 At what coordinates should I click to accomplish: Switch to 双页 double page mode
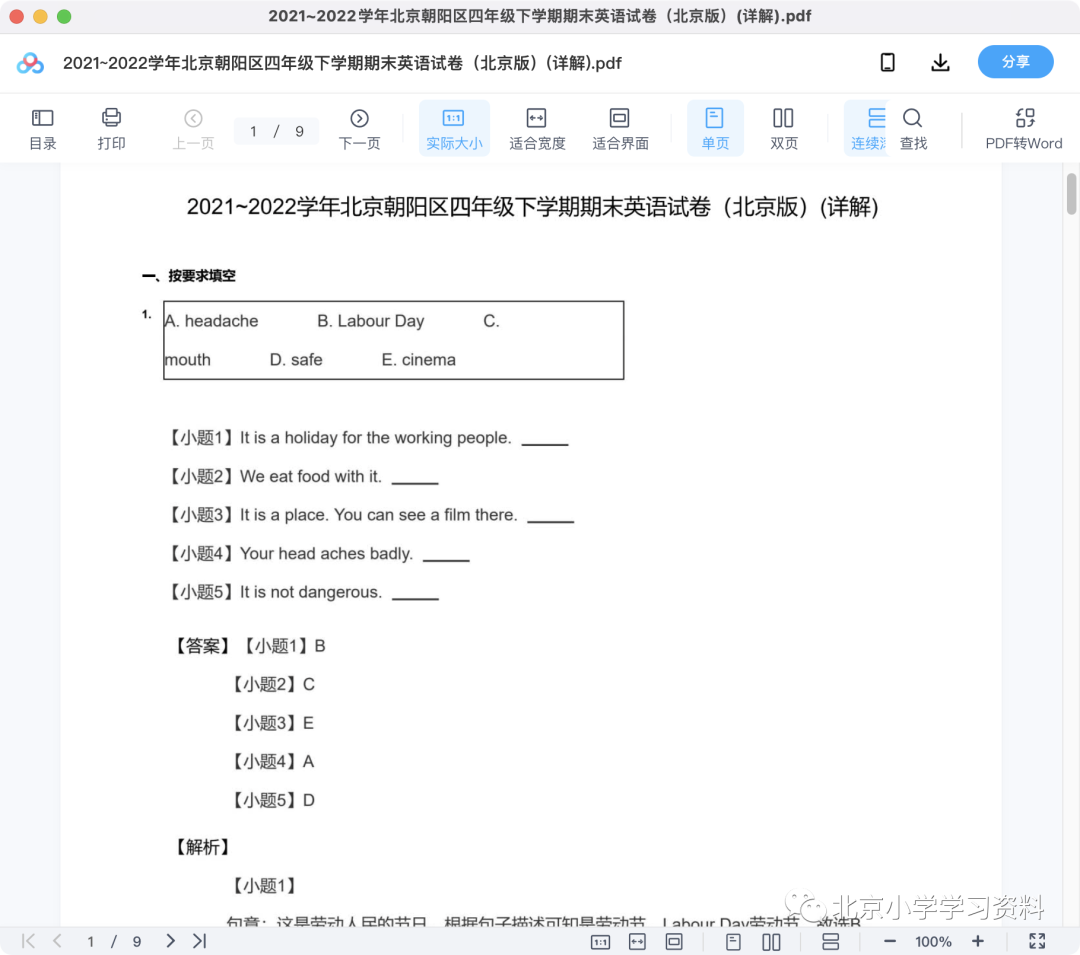click(783, 129)
